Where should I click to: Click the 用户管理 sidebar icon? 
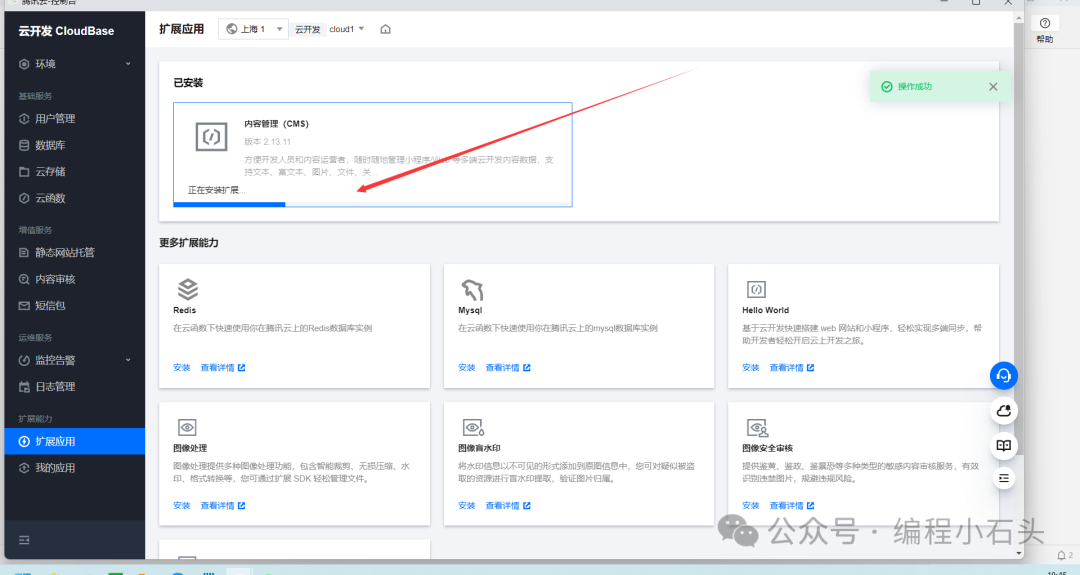(x=24, y=118)
